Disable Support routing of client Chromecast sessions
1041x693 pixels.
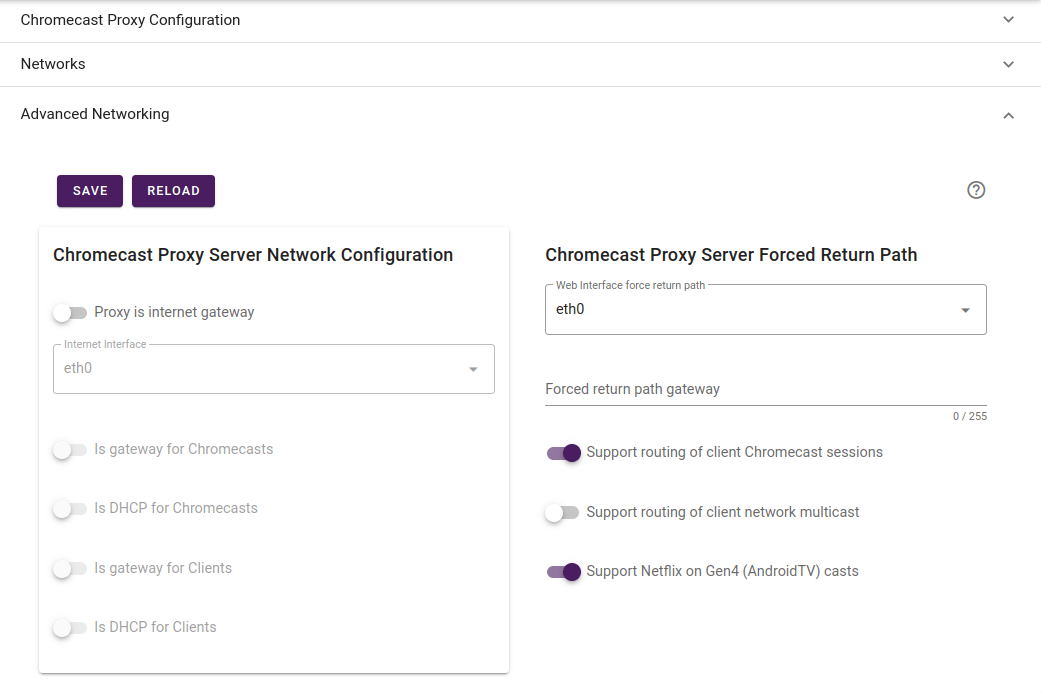pyautogui.click(x=564, y=453)
